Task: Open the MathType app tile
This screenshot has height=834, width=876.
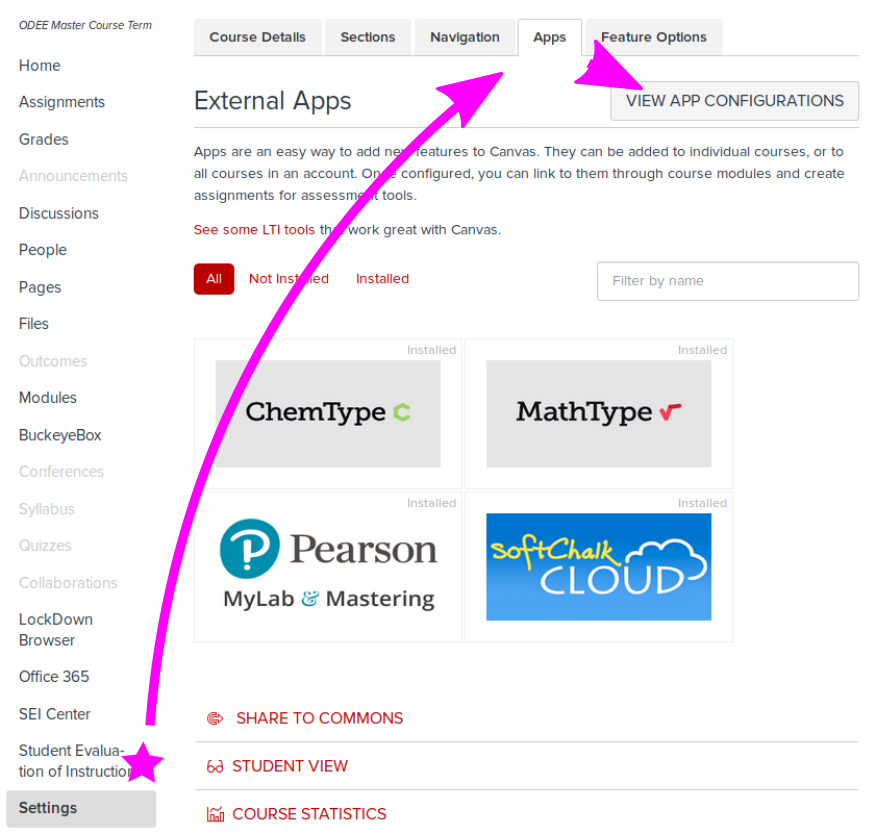Action: pos(598,413)
